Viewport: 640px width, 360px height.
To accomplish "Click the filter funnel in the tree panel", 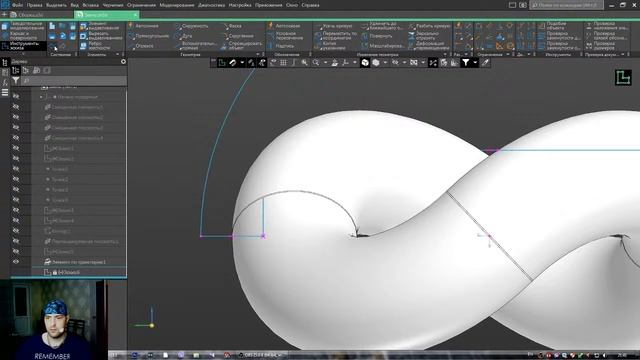I will pyautogui.click(x=16, y=81).
